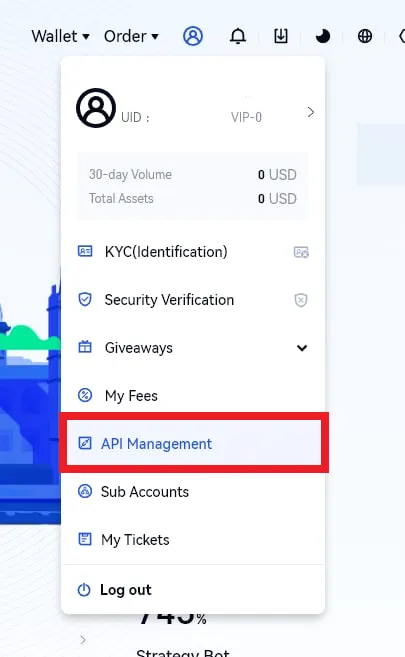The width and height of the screenshot is (405, 657).
Task: Click the app download icon
Action: point(281,36)
